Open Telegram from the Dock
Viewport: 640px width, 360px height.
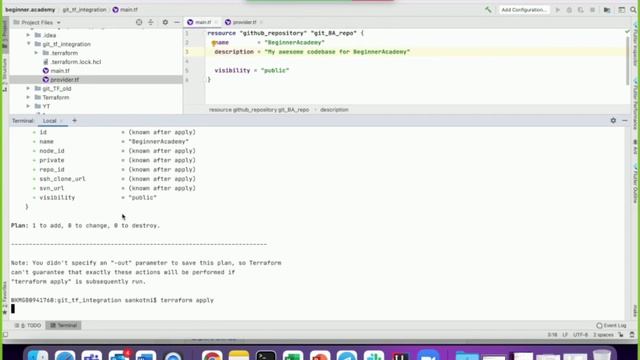click(347, 356)
